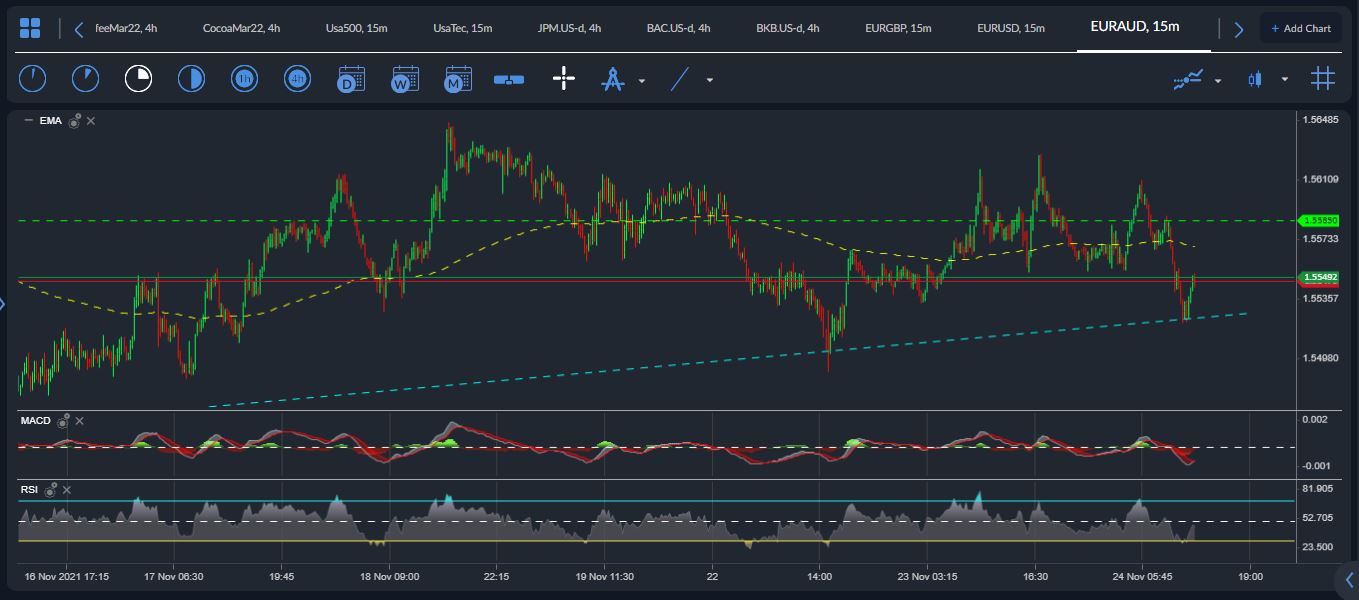
Task: Open EMA indicator settings gear
Action: [x=74, y=121]
